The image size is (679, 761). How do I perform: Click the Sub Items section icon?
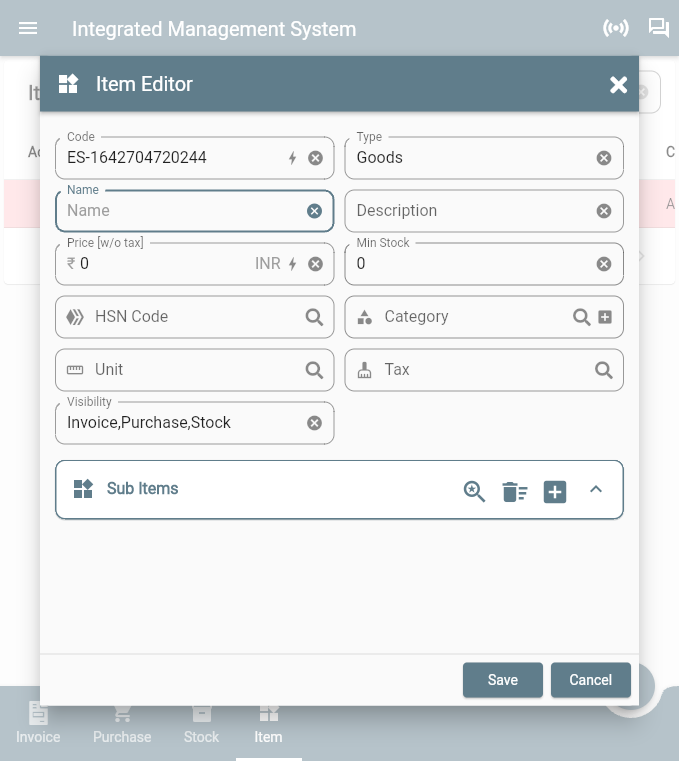(83, 489)
